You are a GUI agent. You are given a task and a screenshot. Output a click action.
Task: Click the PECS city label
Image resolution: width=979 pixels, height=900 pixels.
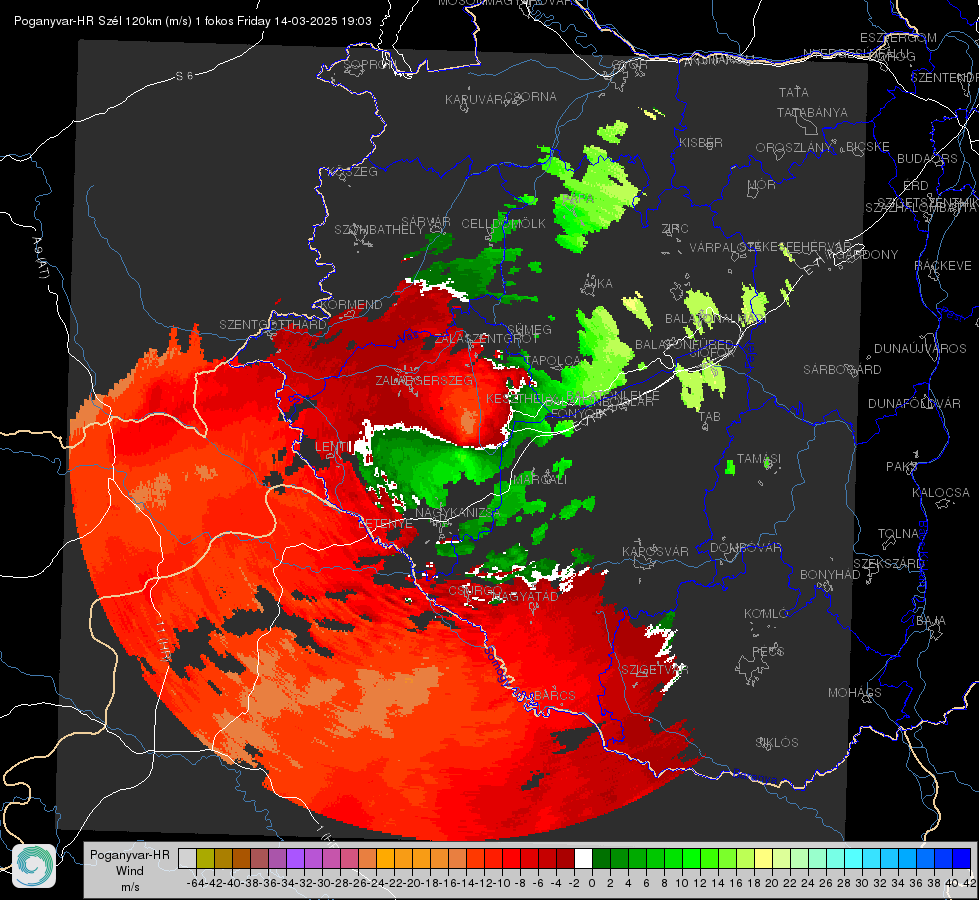[767, 651]
